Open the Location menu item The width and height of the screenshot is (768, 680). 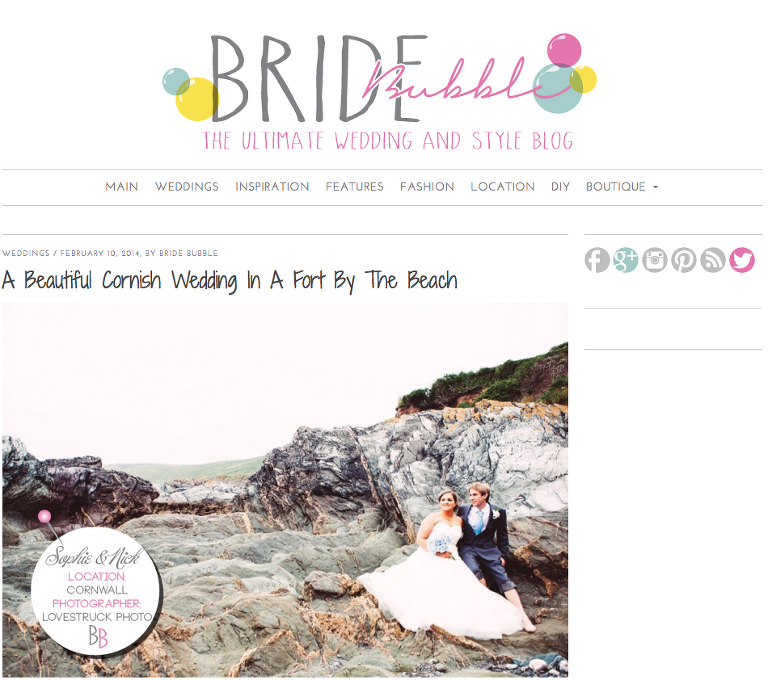coord(502,187)
